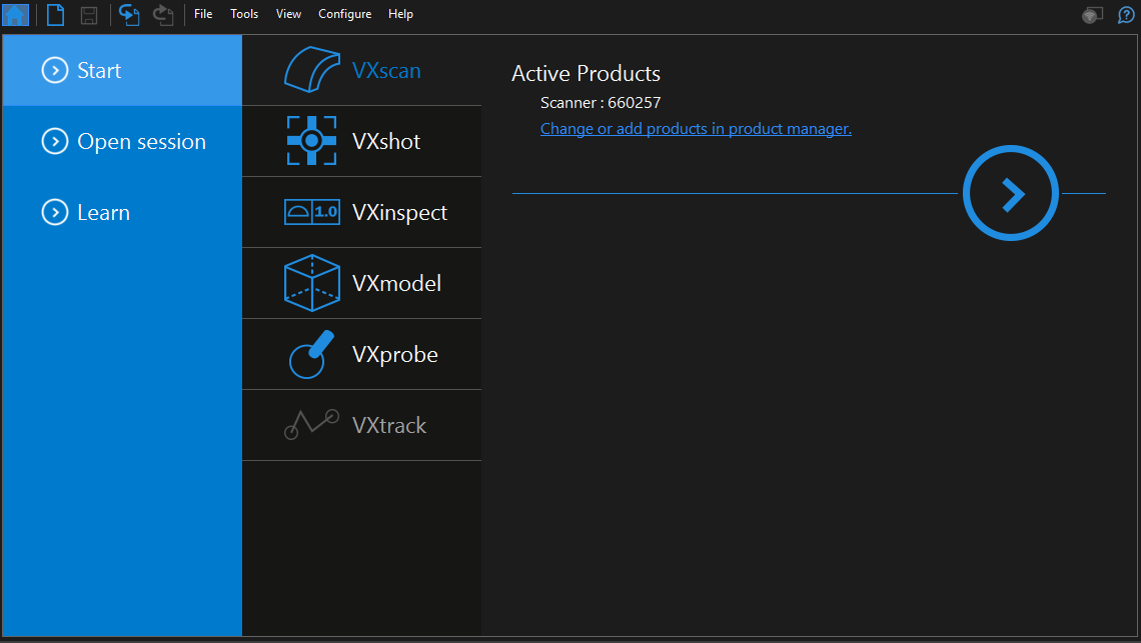Open the File menu

(x=203, y=14)
